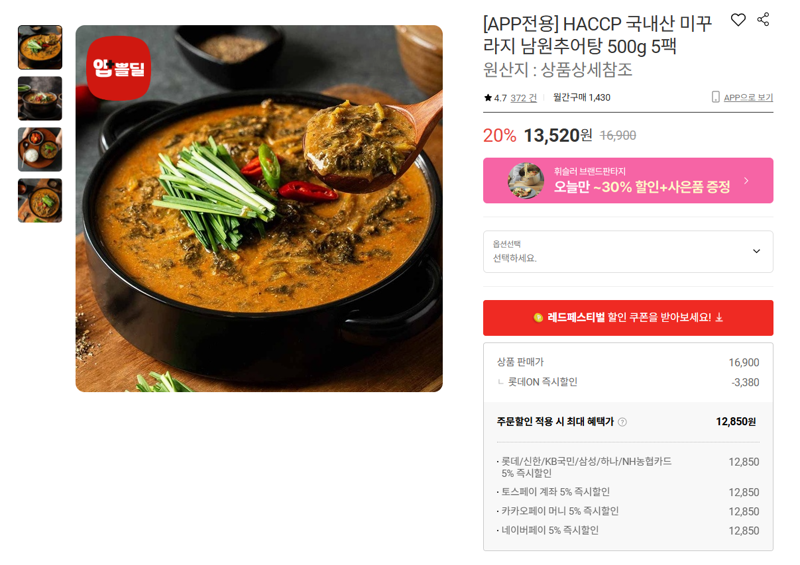Open the 372 건 reviews link
The image size is (800, 565).
pos(523,98)
